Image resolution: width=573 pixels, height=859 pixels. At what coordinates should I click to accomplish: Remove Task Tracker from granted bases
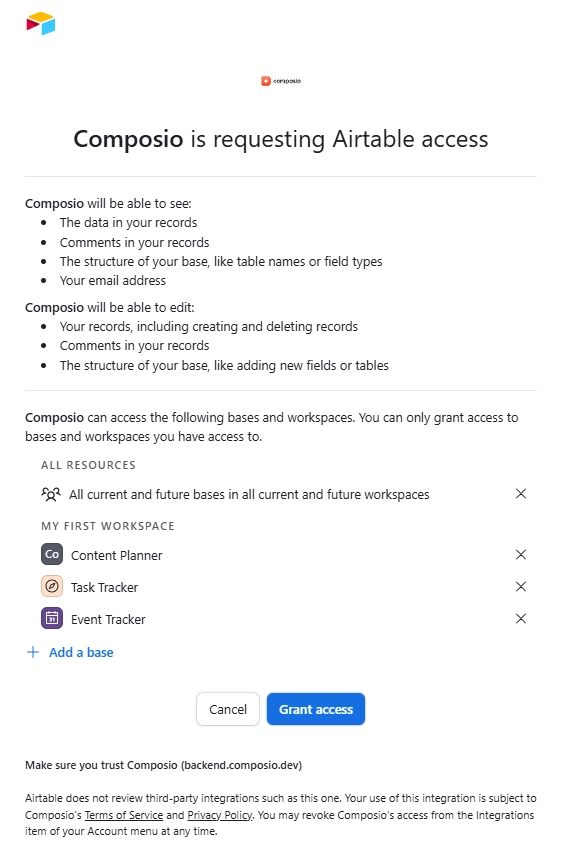[x=521, y=587]
